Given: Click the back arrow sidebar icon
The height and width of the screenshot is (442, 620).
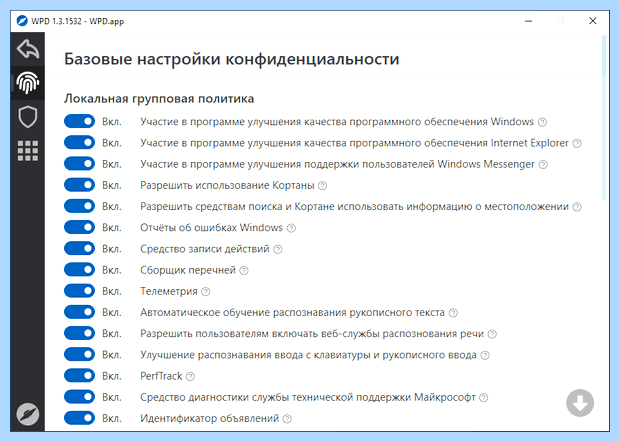Looking at the screenshot, I should 28,49.
